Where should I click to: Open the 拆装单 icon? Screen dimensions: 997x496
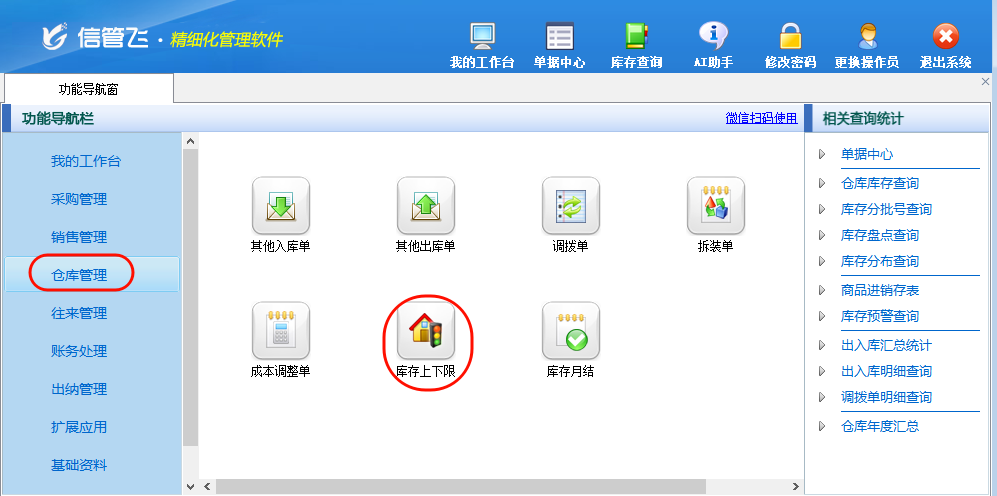(x=715, y=206)
